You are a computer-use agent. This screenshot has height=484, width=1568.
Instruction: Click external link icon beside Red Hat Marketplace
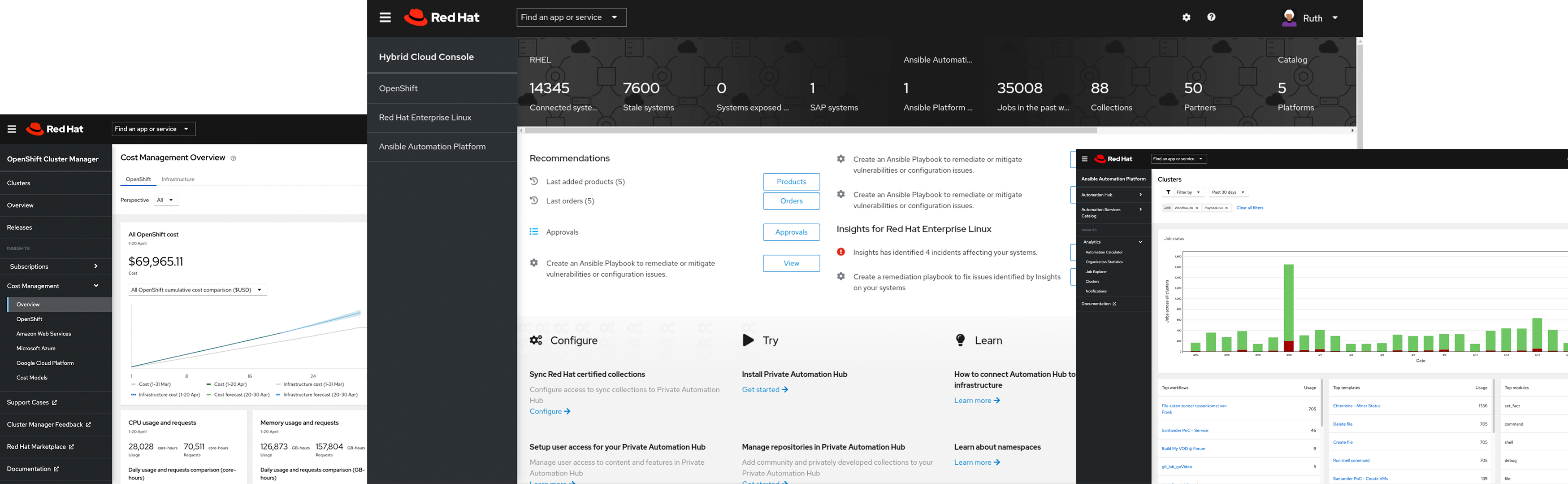point(71,447)
